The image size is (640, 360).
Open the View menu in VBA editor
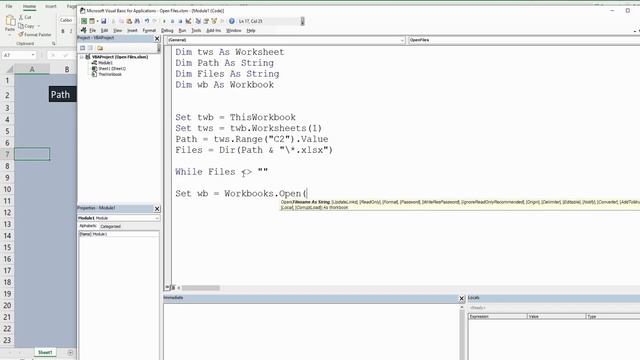(118, 31)
